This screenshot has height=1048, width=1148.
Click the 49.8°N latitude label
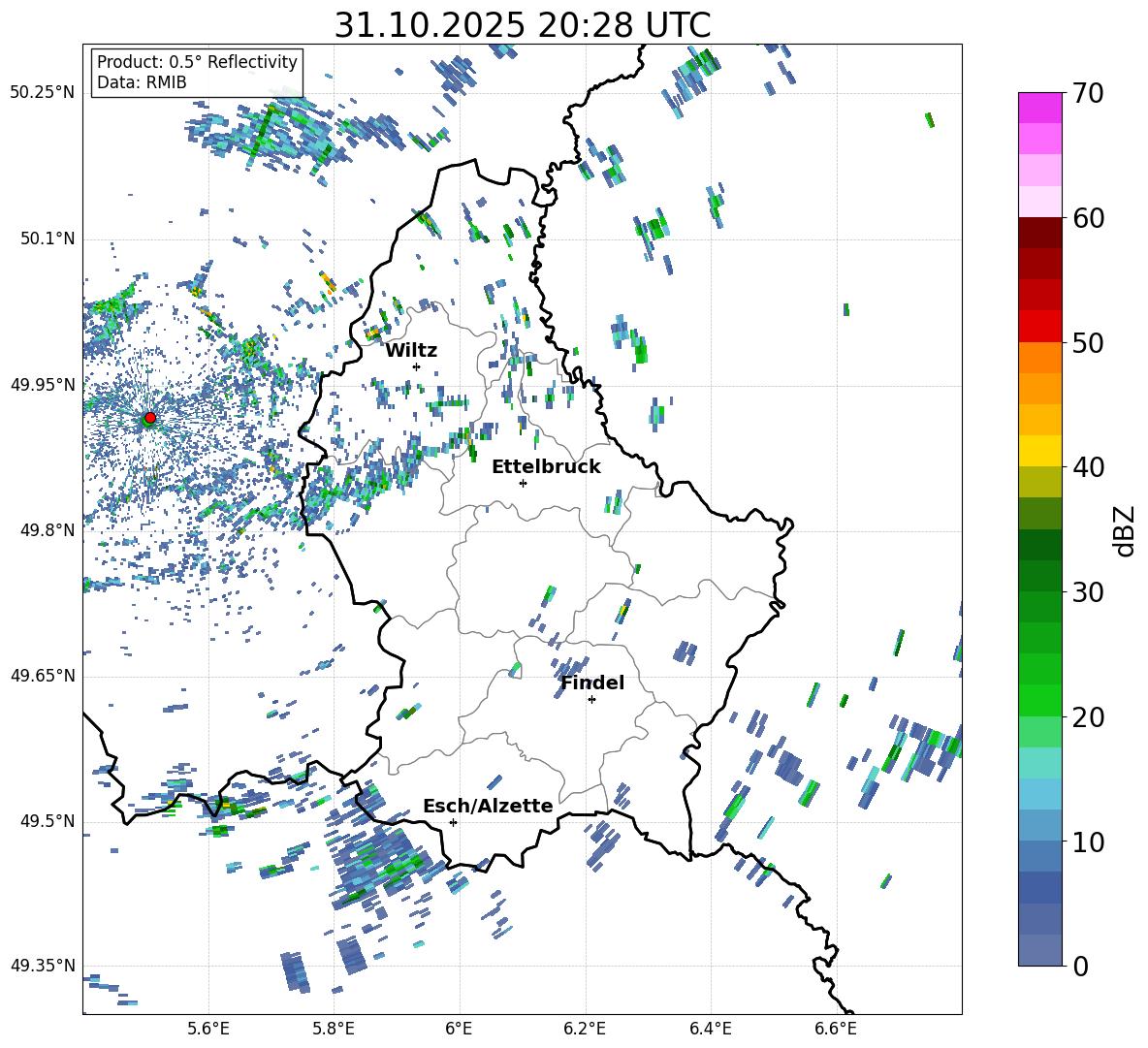[48, 530]
